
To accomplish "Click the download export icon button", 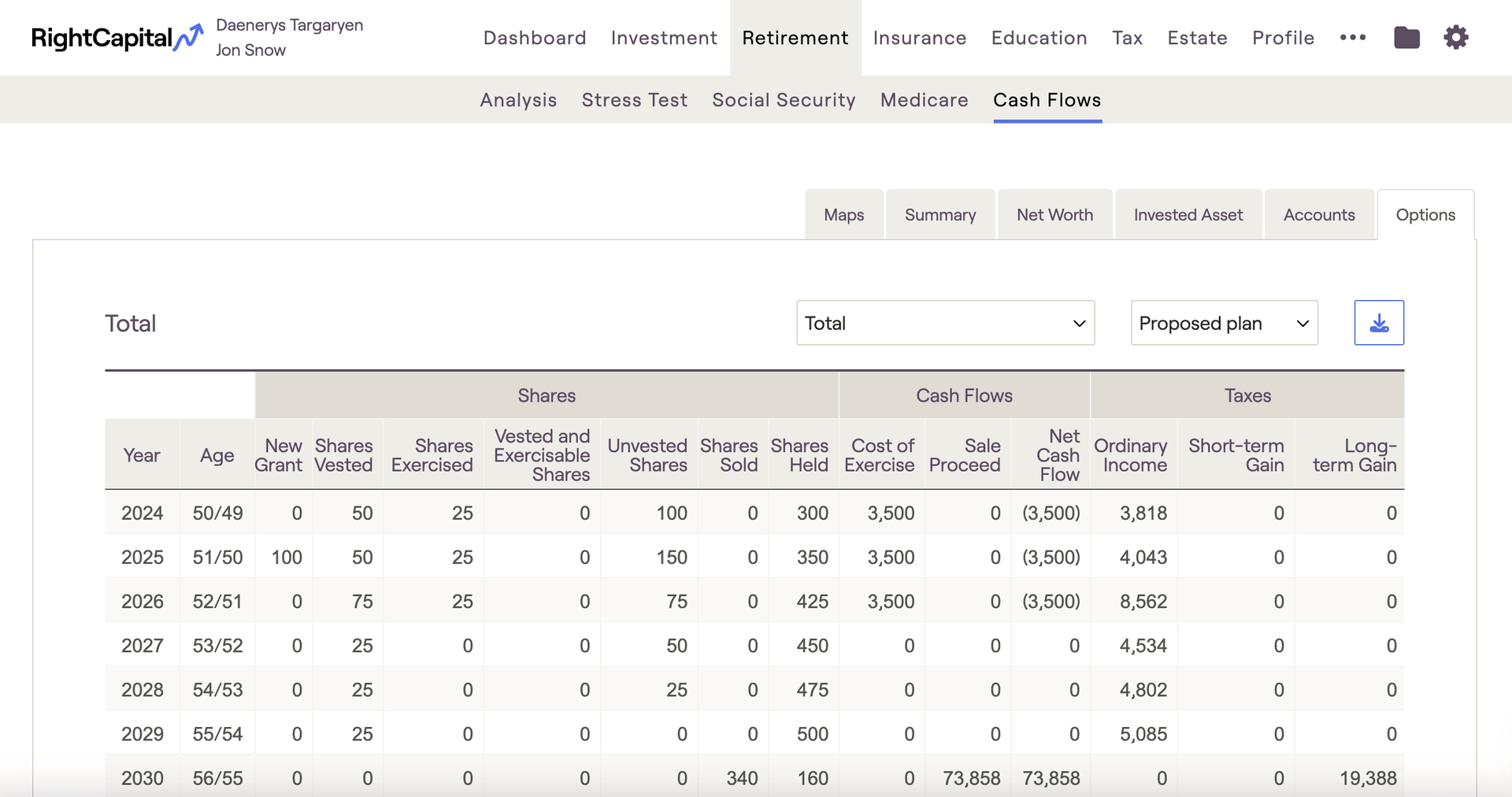I will pos(1378,323).
